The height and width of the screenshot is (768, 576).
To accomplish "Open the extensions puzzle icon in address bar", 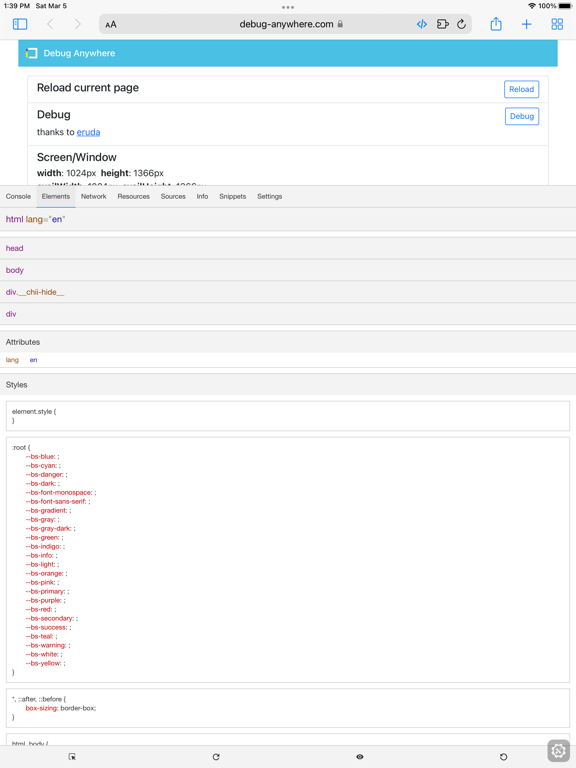I will tap(442, 24).
